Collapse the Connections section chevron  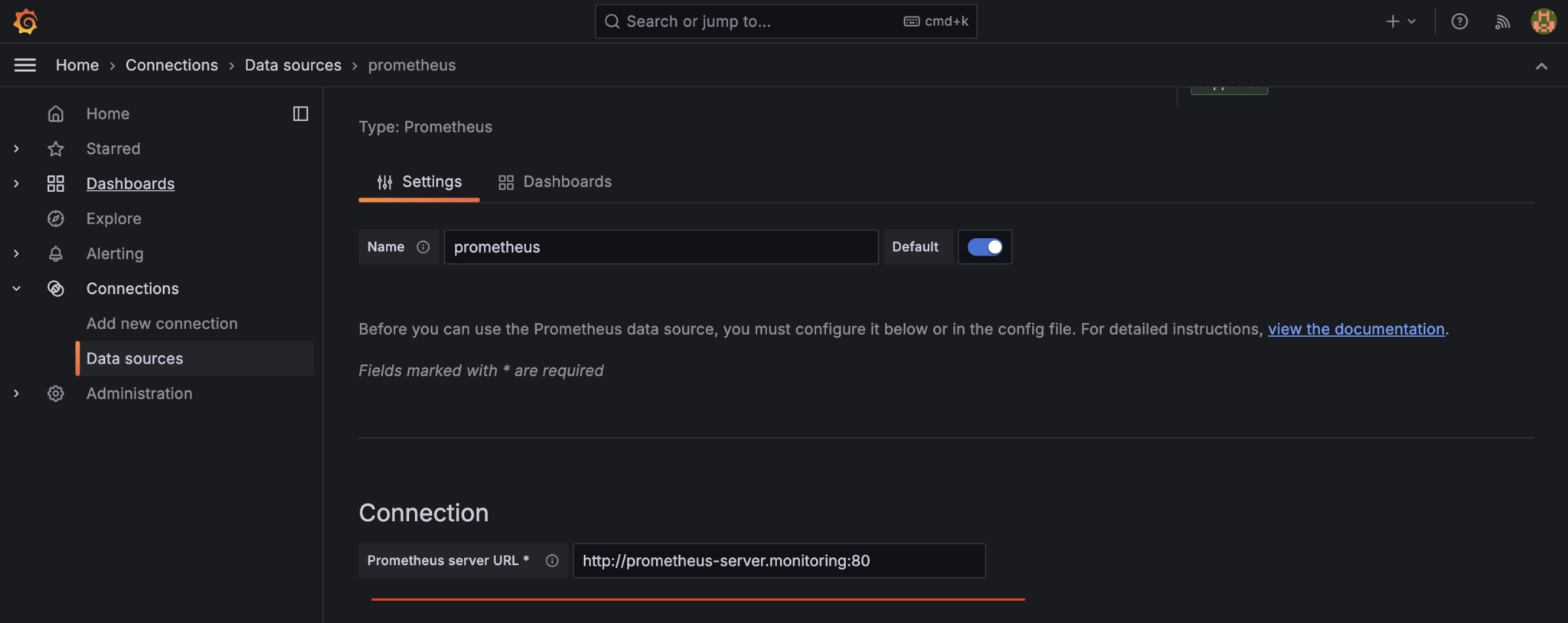point(16,289)
